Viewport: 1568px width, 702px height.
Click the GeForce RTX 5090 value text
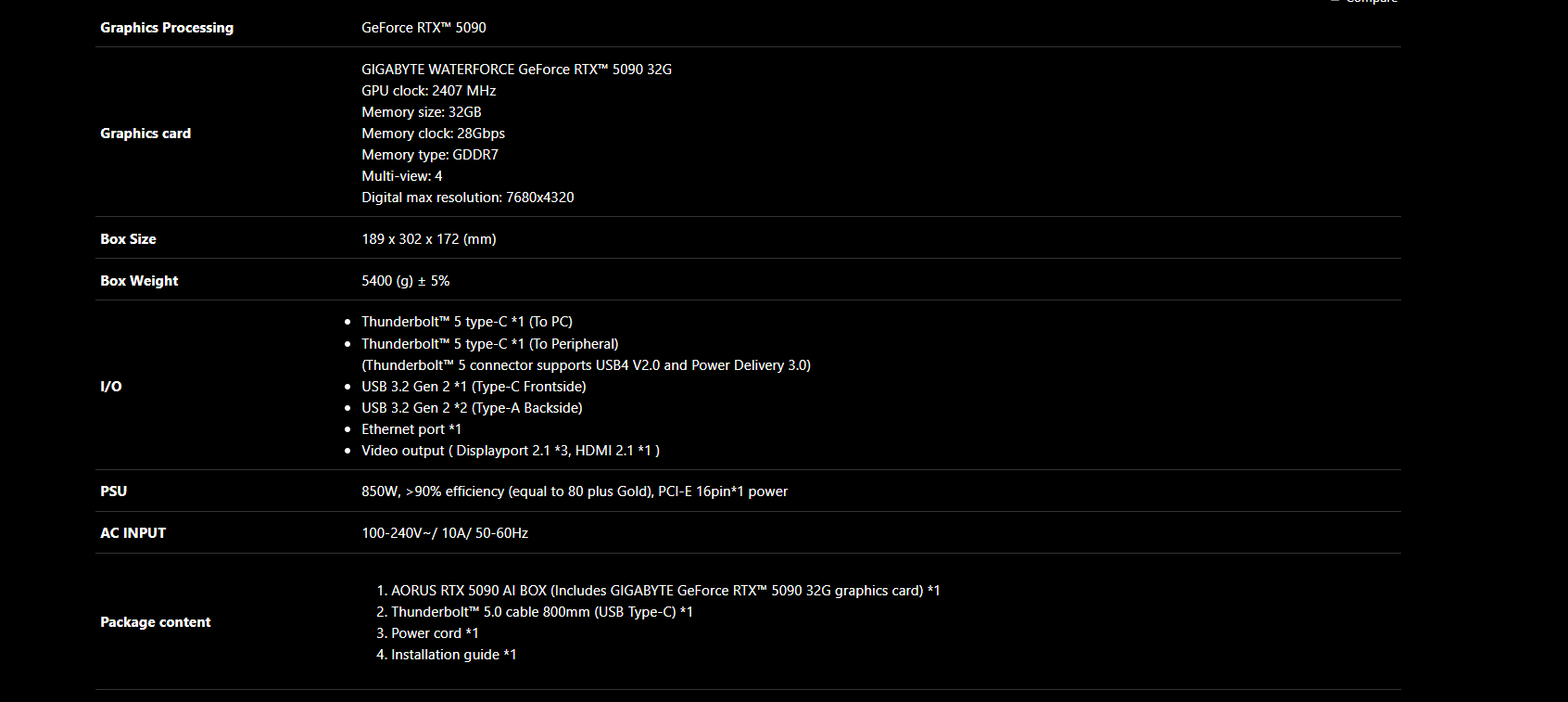[424, 28]
